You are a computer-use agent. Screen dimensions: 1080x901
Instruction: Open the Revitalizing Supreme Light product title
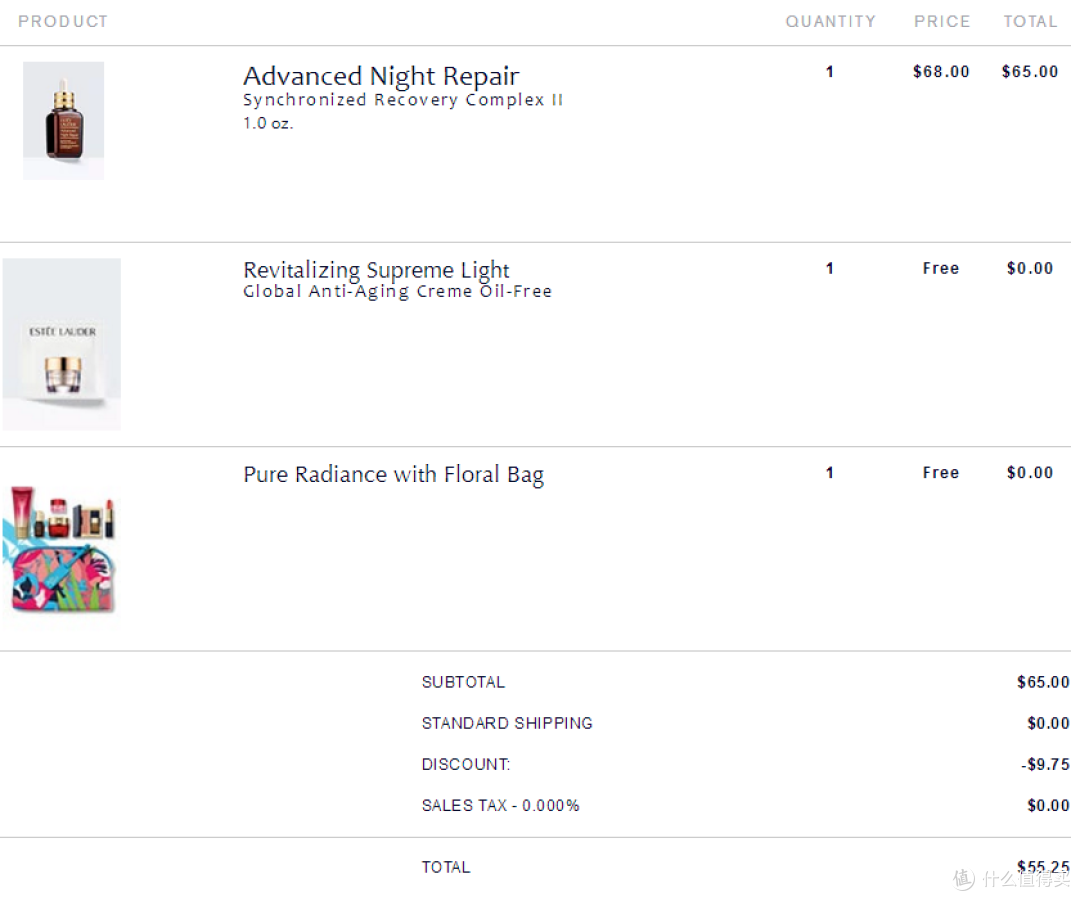coord(376,269)
